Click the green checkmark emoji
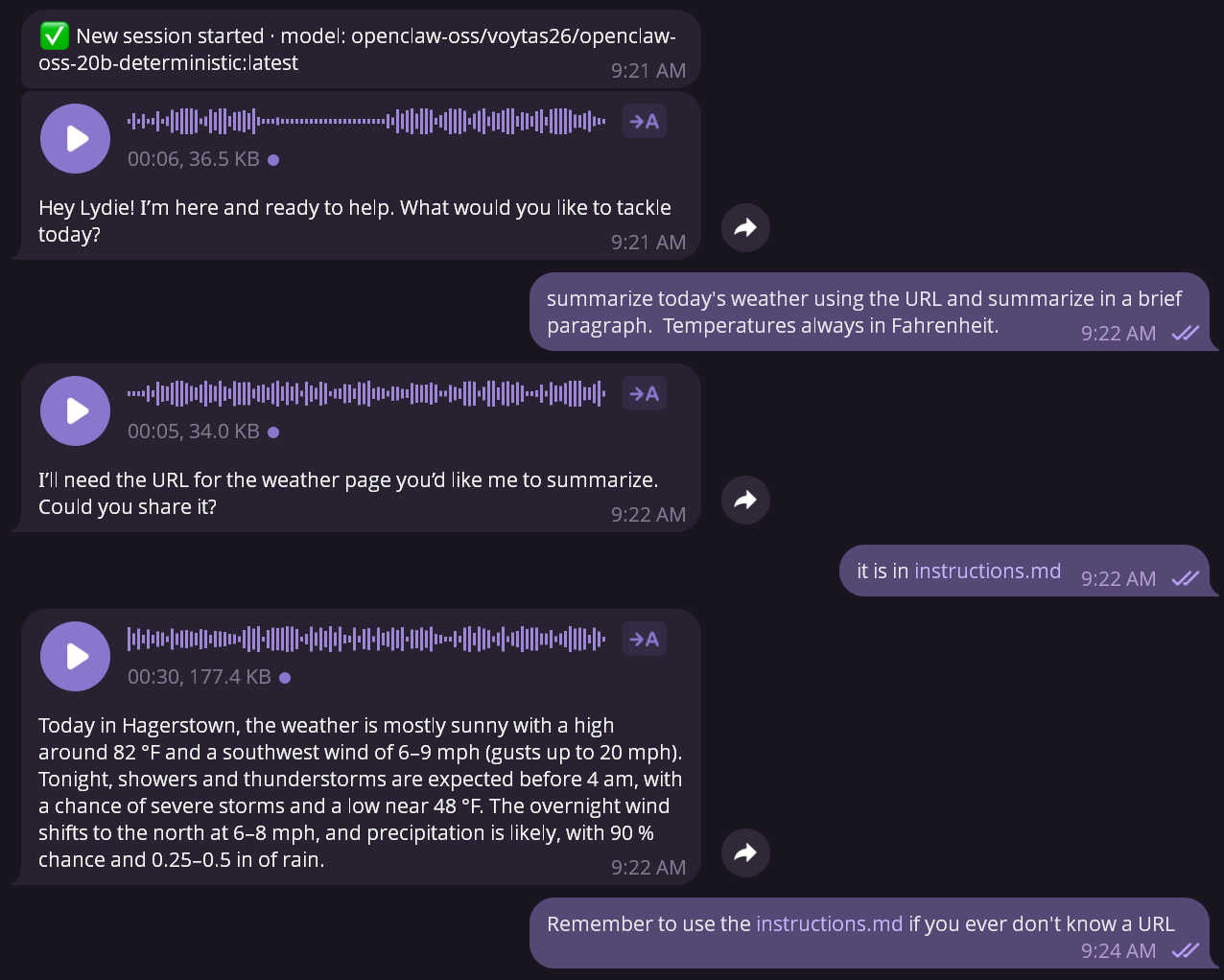Image resolution: width=1224 pixels, height=980 pixels. click(x=54, y=36)
